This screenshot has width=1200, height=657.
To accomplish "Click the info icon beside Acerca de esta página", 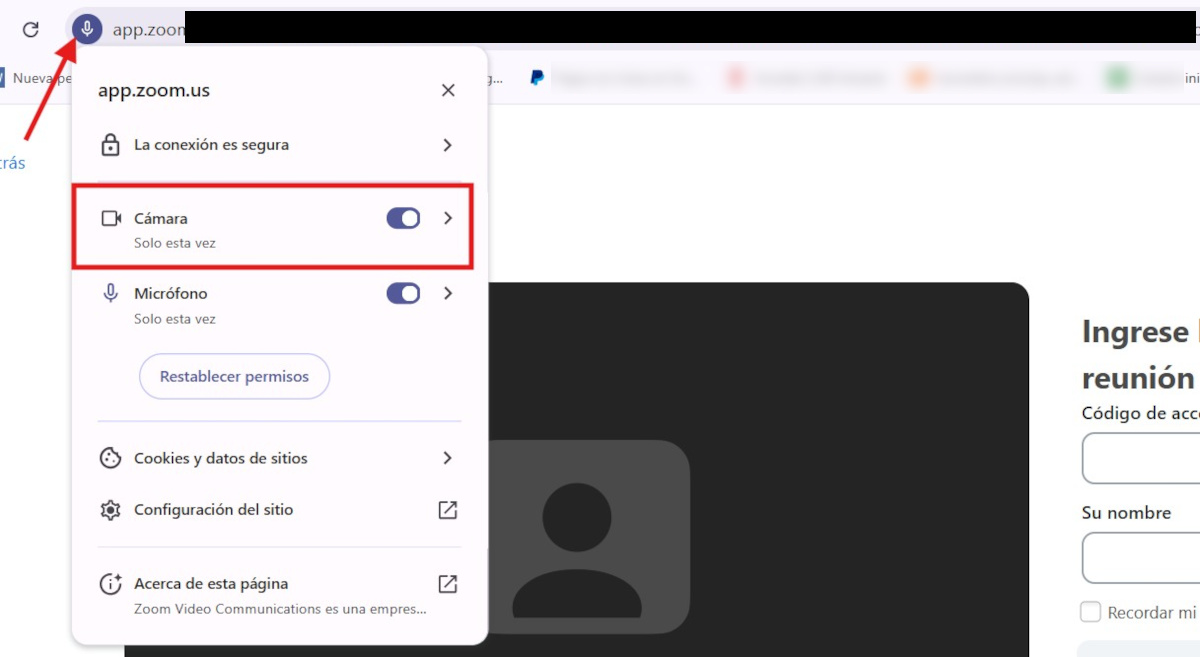I will [x=110, y=583].
